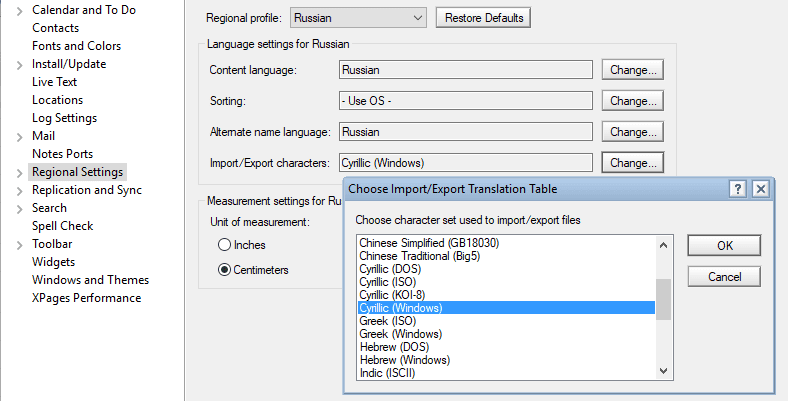Expand the Toolbar preferences section
Image resolution: width=788 pixels, height=401 pixels.
(x=21, y=244)
